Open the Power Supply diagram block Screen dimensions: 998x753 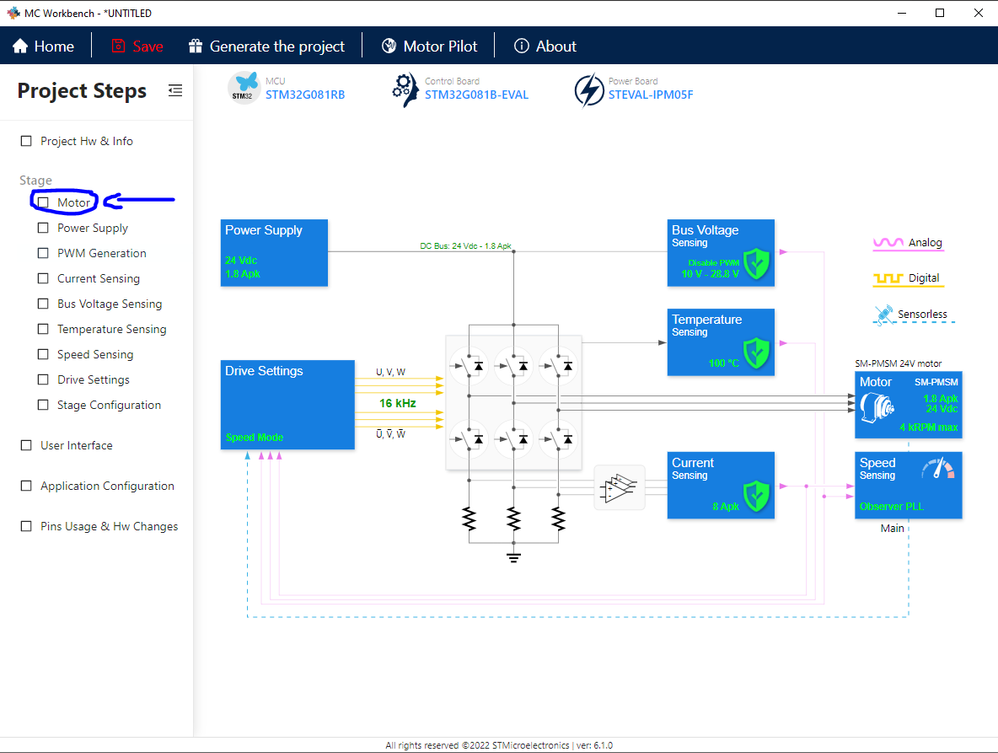[x=274, y=253]
